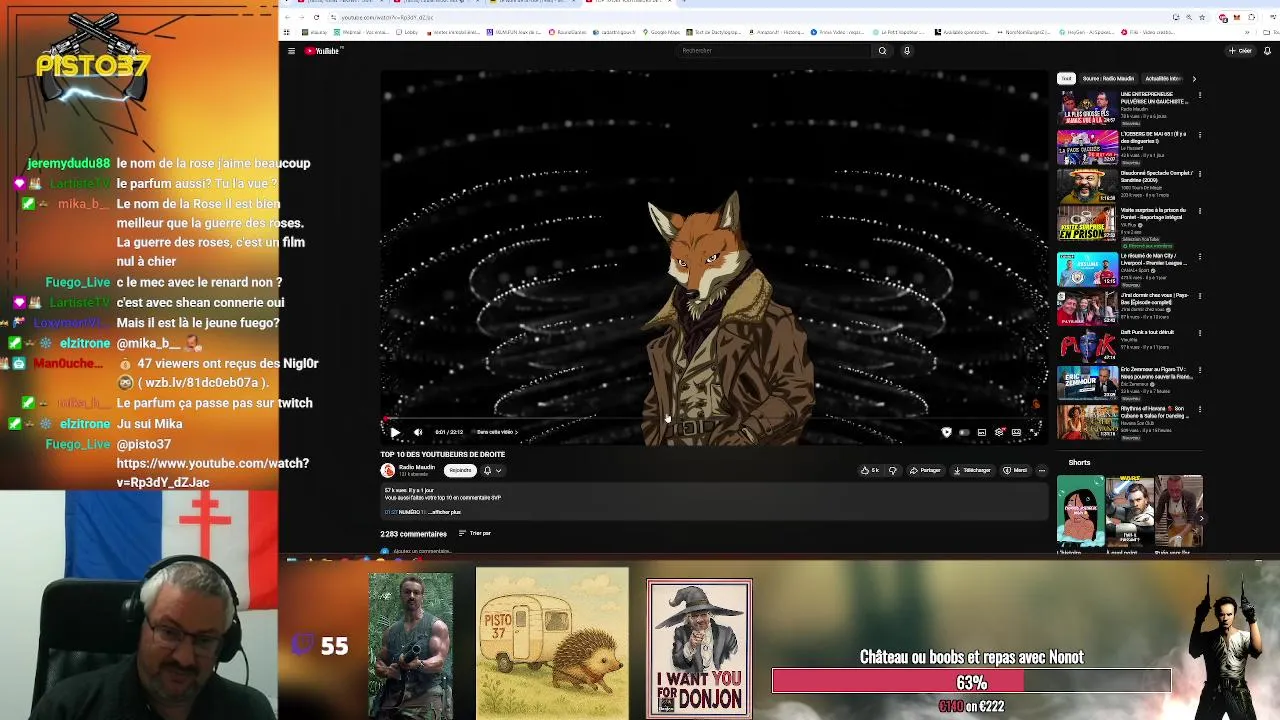Play the first Shorts thumbnail with the pink cartoon
This screenshot has height=720, width=1280.
click(x=1081, y=511)
